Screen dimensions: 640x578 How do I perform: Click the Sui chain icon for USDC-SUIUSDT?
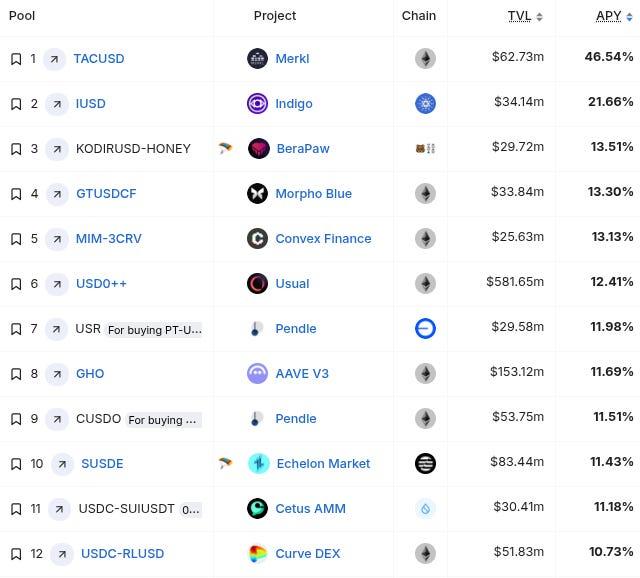pos(425,509)
